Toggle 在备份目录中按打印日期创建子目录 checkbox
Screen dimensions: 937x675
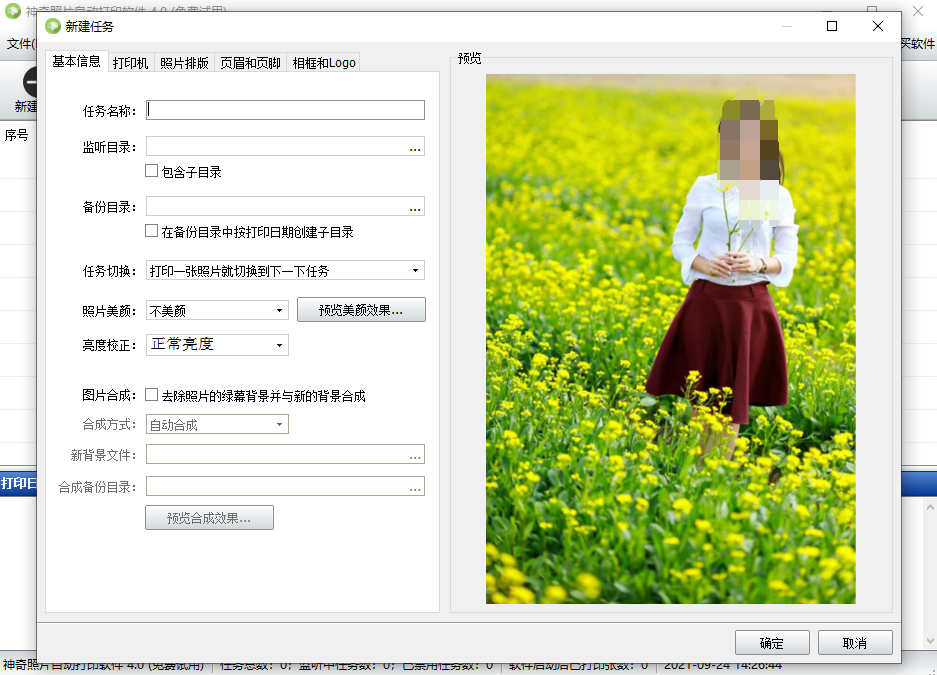coord(152,231)
